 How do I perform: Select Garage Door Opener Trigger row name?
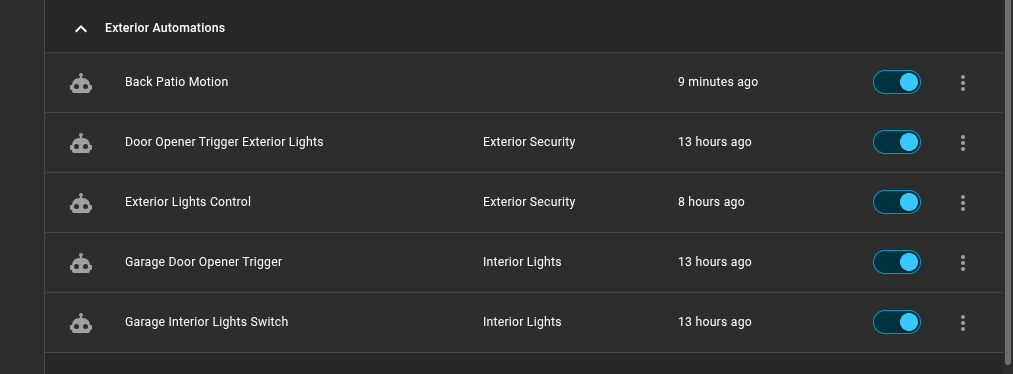(x=204, y=262)
